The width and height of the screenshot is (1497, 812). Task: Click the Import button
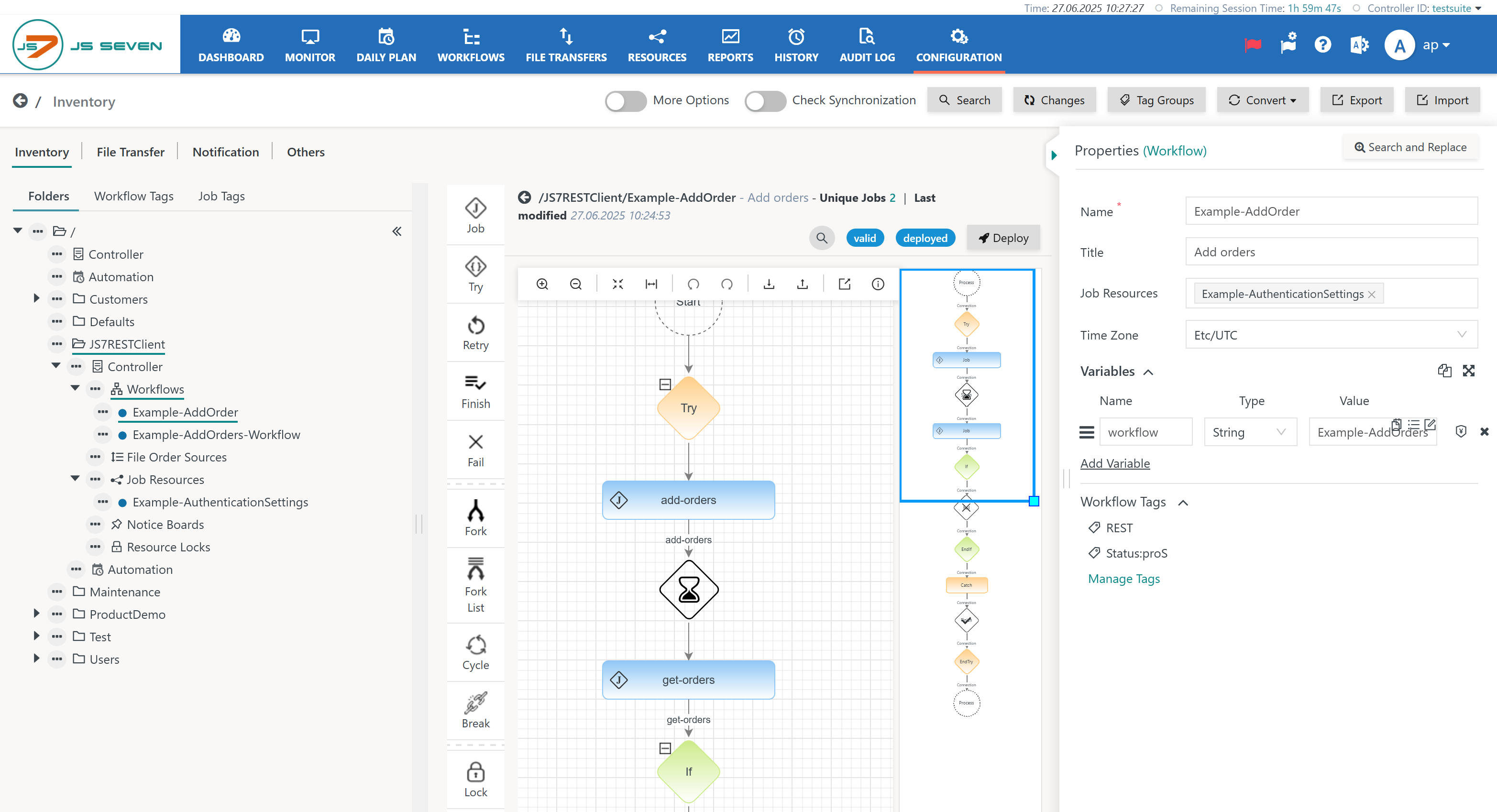[1442, 100]
